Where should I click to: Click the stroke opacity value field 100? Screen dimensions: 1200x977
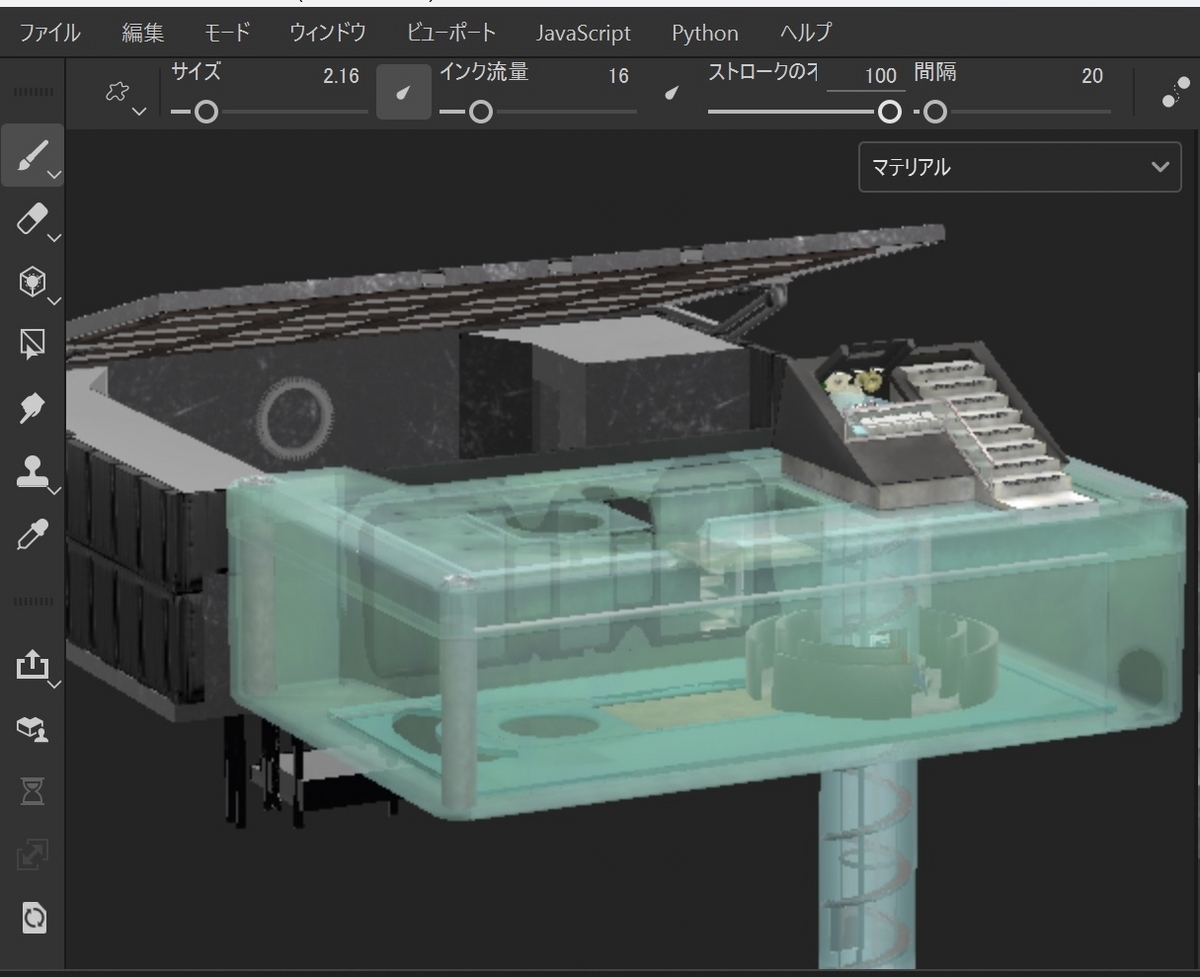pyautogui.click(x=867, y=76)
